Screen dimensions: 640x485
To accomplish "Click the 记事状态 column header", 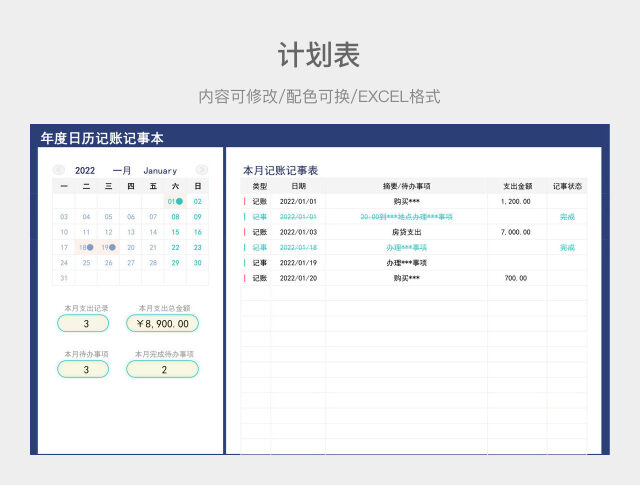I will [x=567, y=186].
